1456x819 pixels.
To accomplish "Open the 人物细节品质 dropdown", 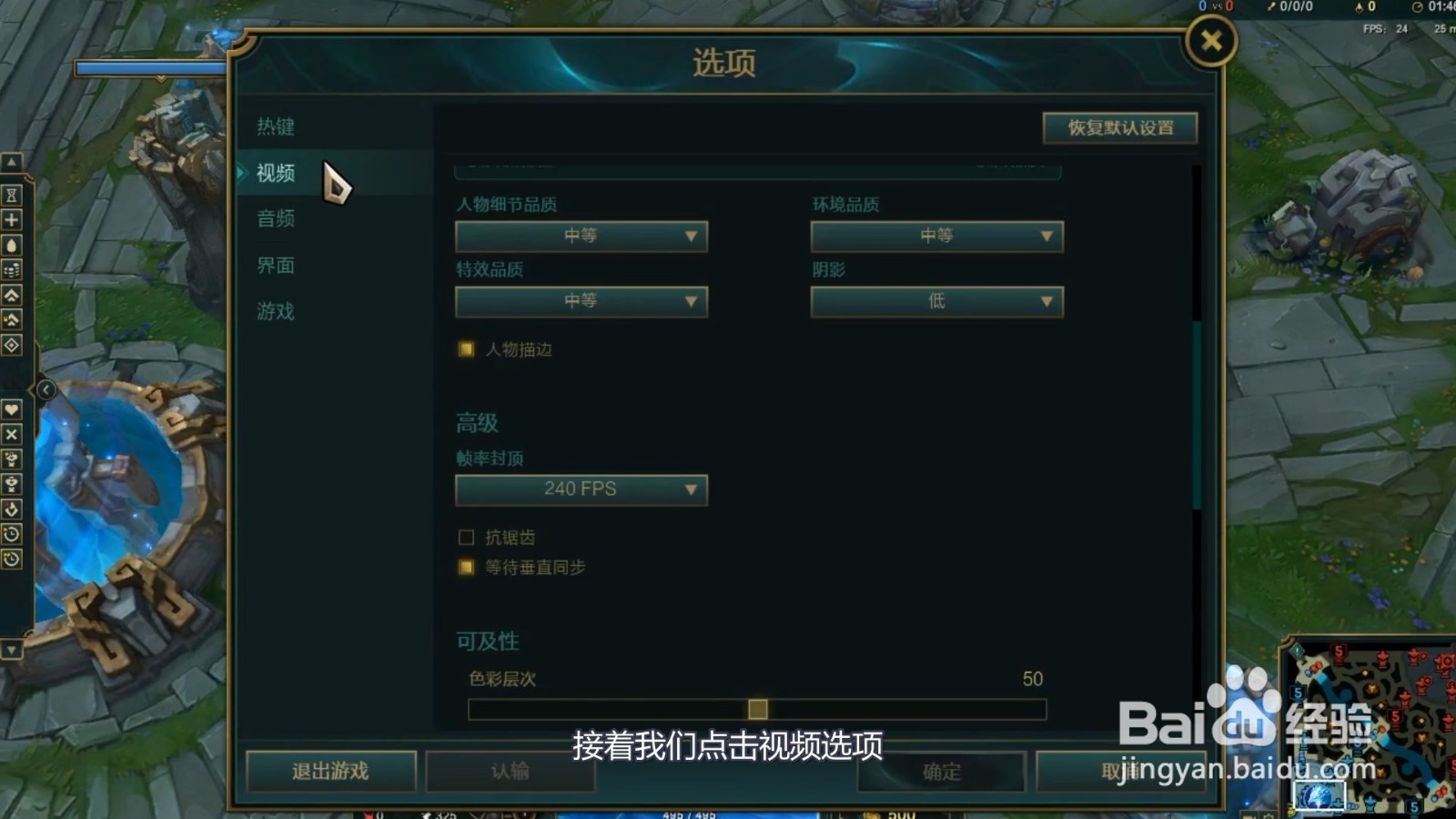I will [581, 237].
